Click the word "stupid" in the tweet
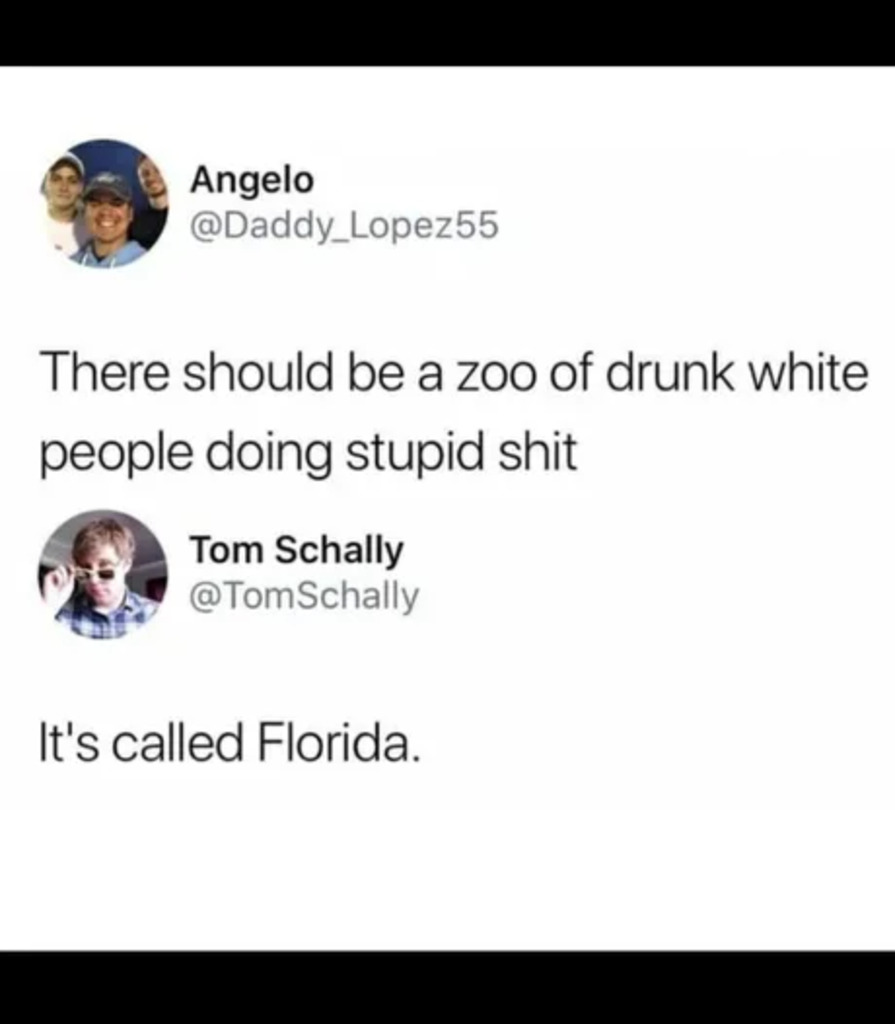Viewport: 895px width, 1024px height. (416, 452)
